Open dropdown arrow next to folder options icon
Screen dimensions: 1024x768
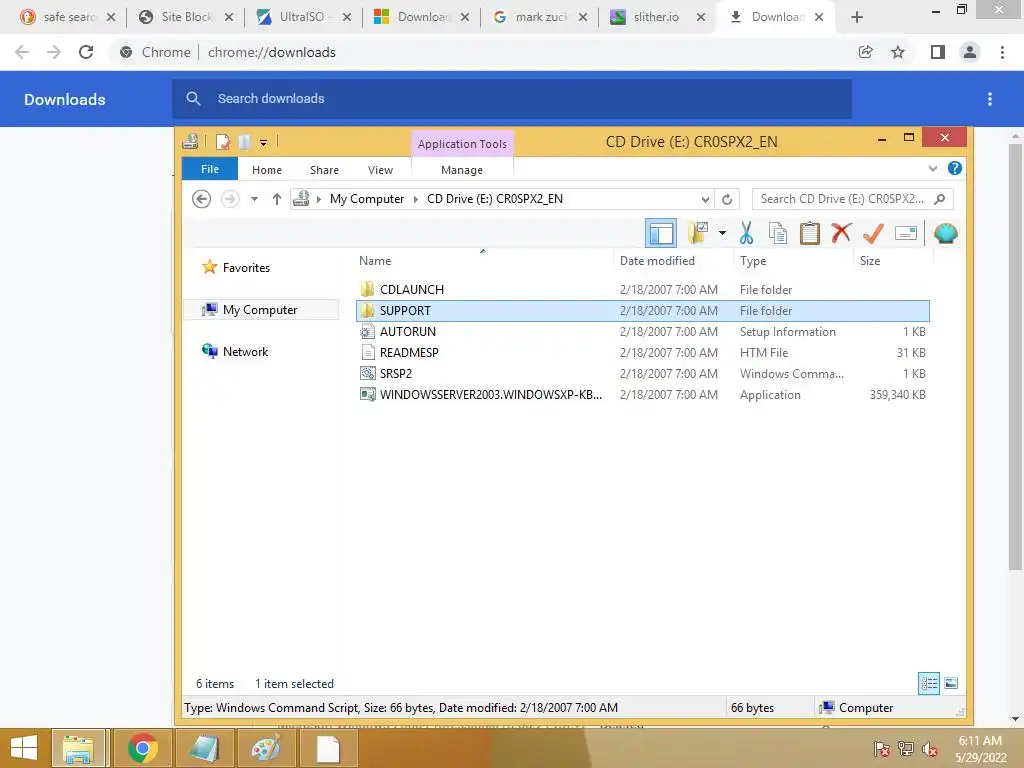coord(722,233)
